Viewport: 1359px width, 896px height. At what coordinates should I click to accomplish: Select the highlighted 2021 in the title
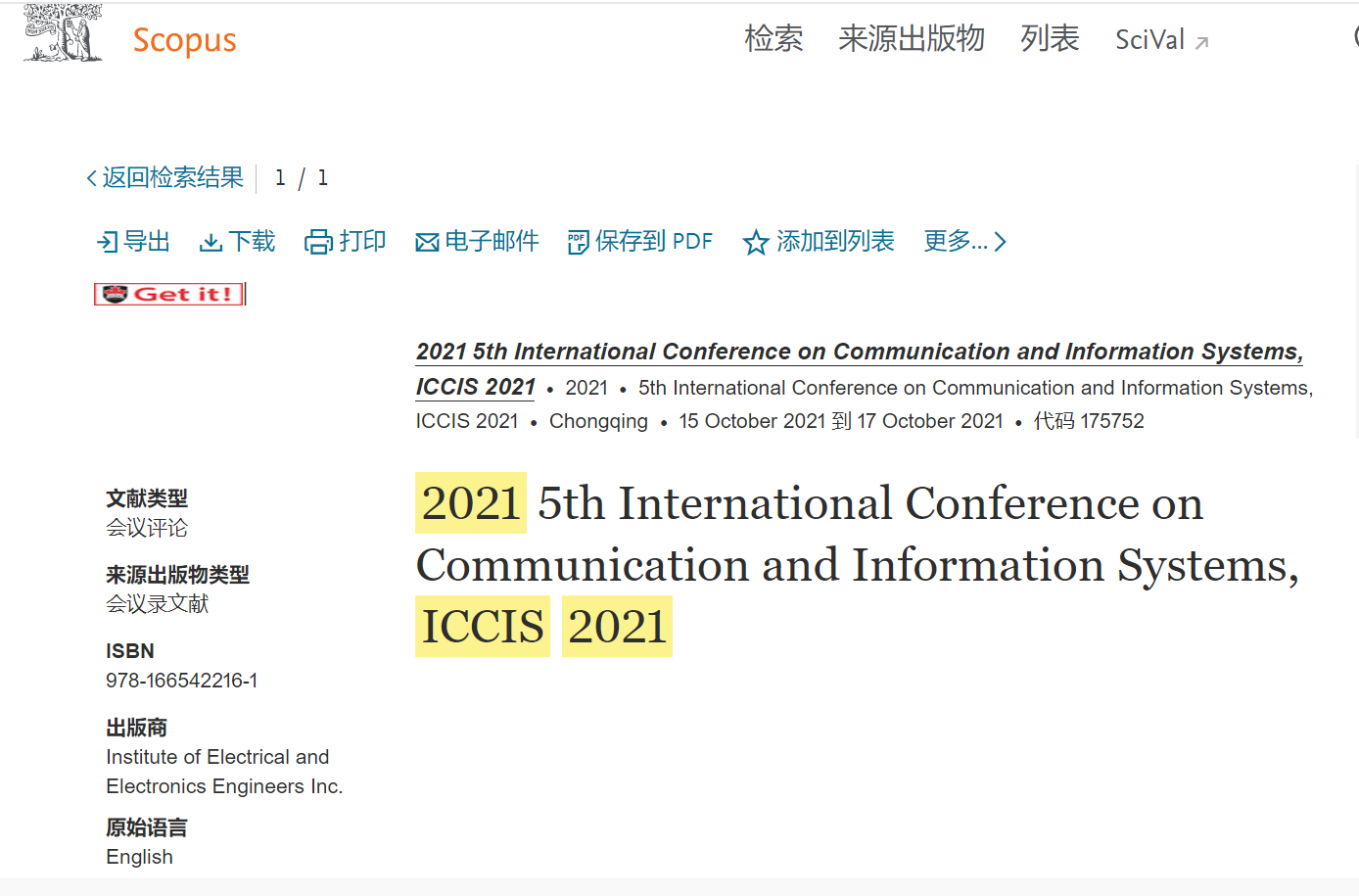tap(471, 503)
